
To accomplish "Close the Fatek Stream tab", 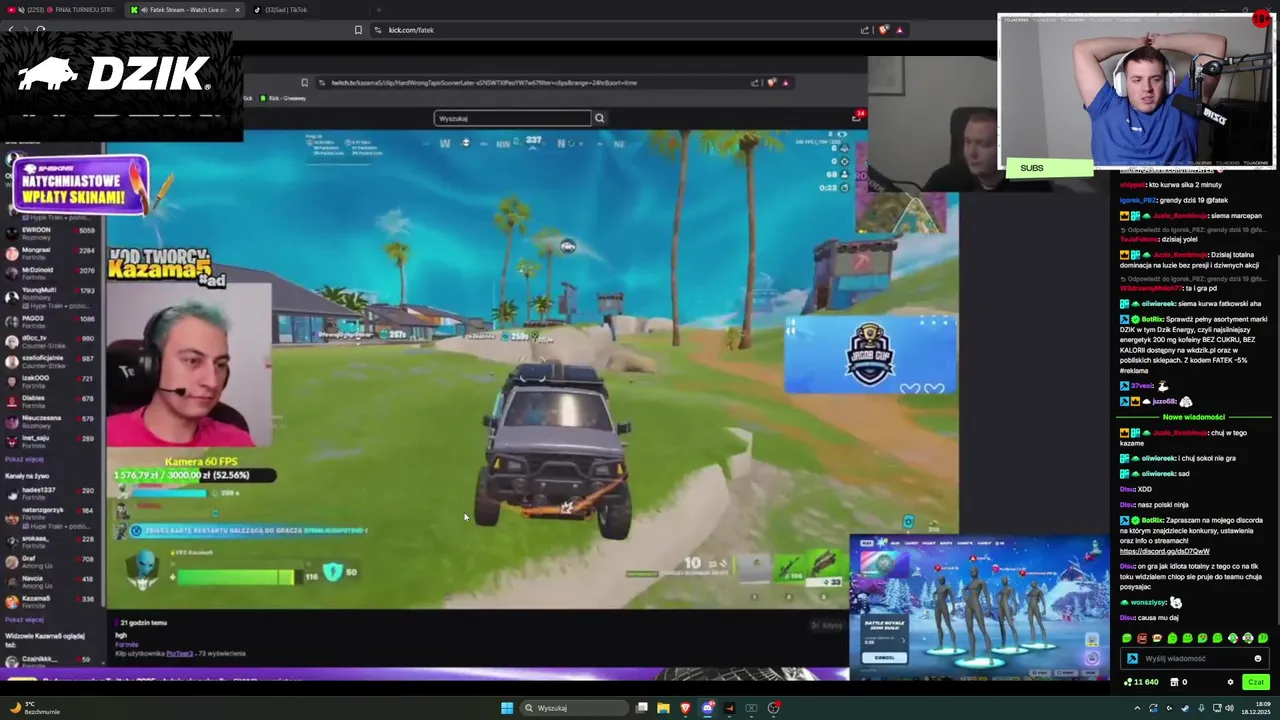I will tap(237, 10).
